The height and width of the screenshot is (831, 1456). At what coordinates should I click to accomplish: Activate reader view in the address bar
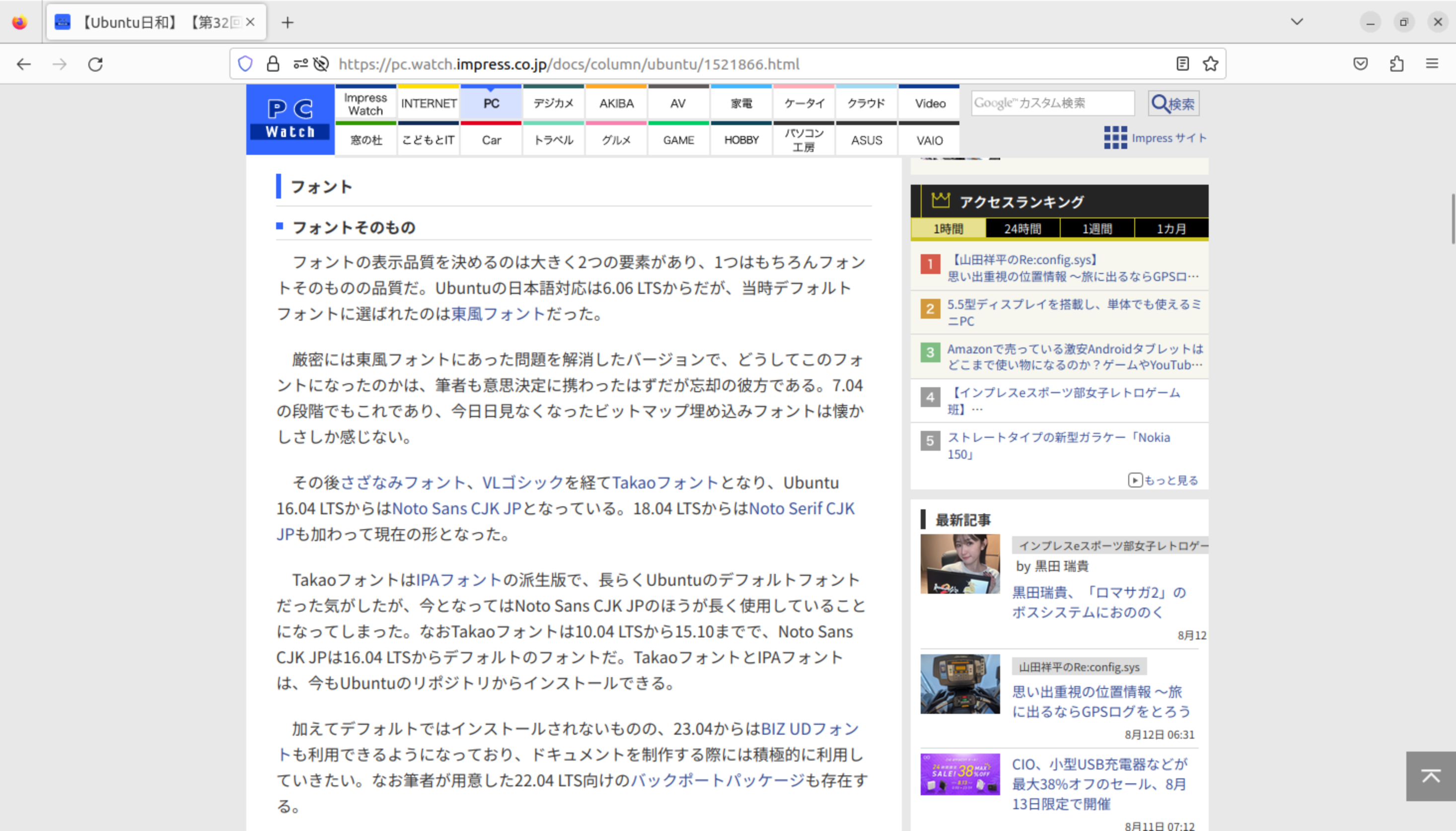coord(1181,64)
